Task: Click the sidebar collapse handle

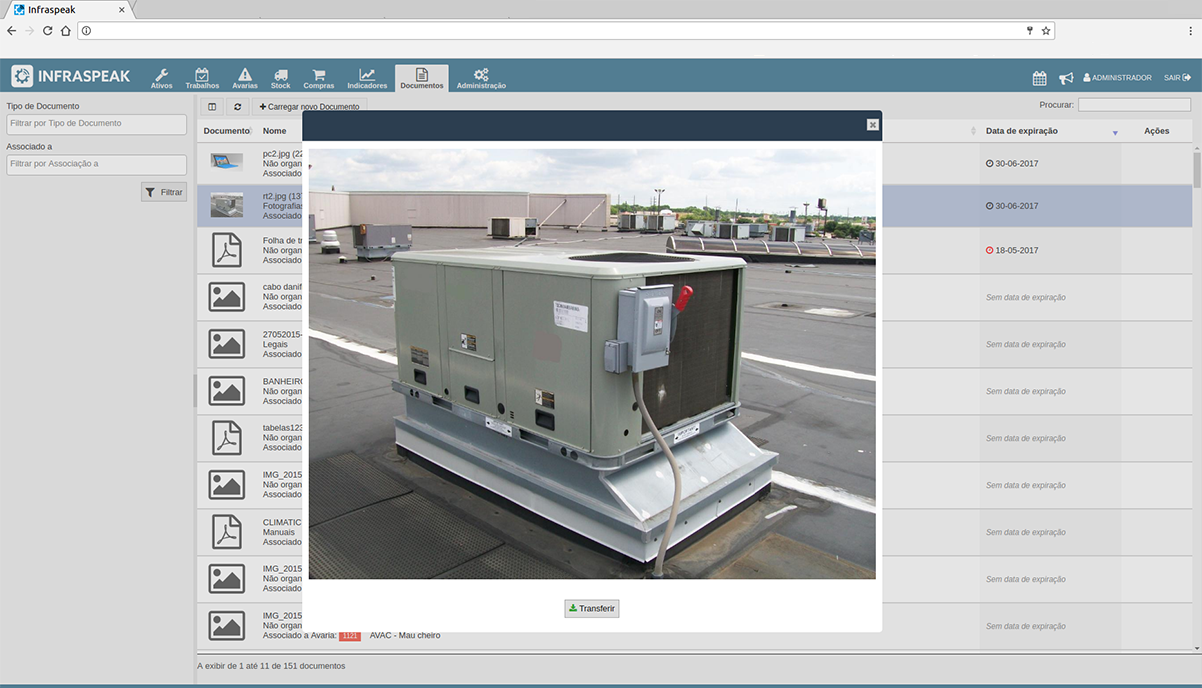Action: [x=195, y=390]
